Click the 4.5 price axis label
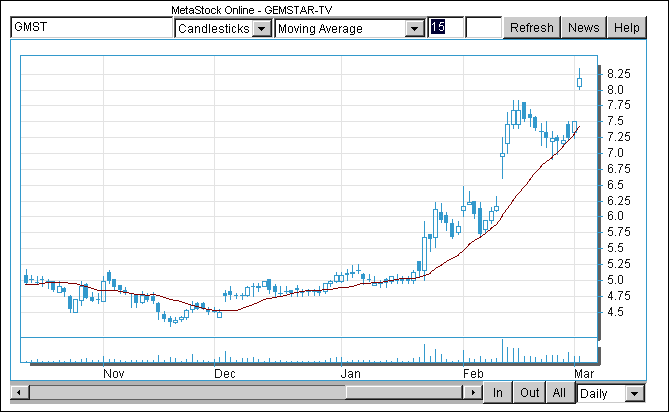This screenshot has width=669, height=412. [x=615, y=312]
